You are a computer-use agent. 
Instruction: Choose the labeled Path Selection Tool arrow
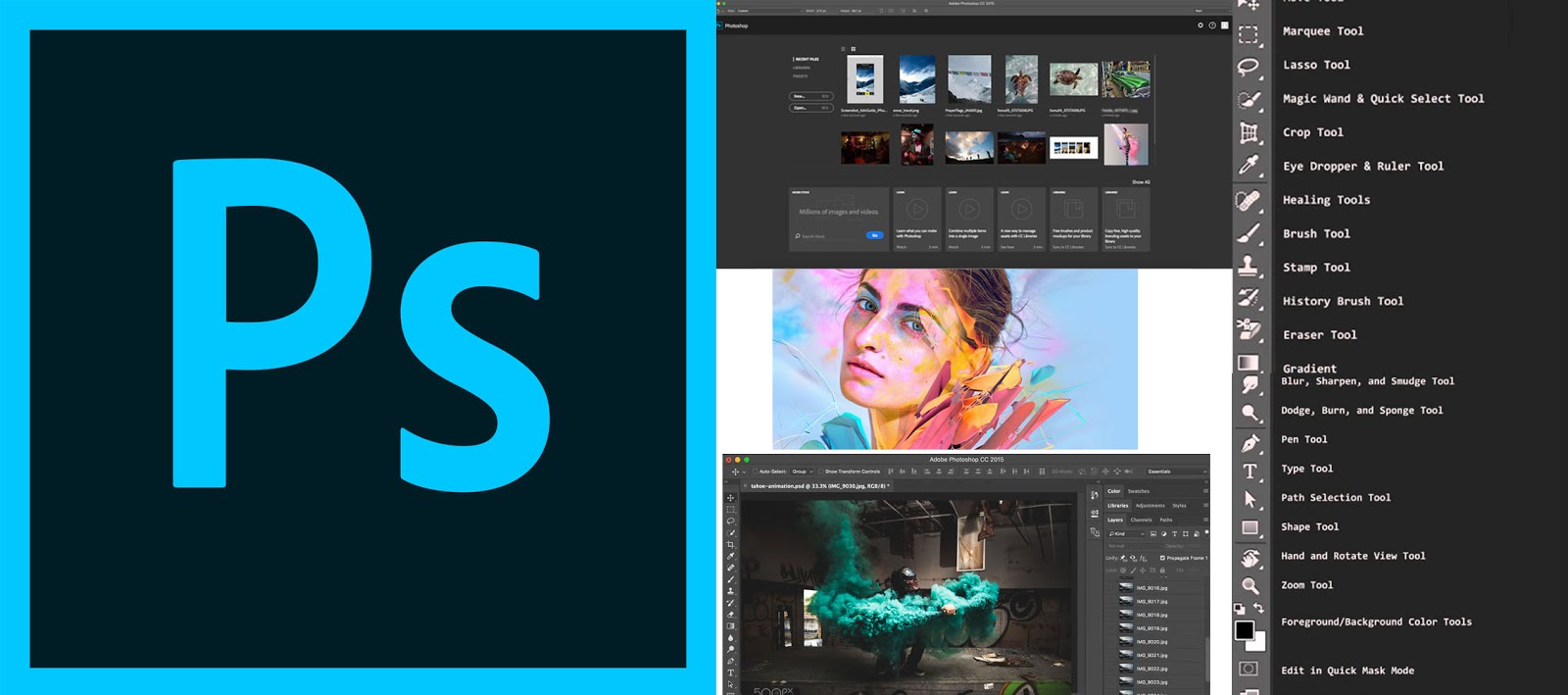[1250, 499]
